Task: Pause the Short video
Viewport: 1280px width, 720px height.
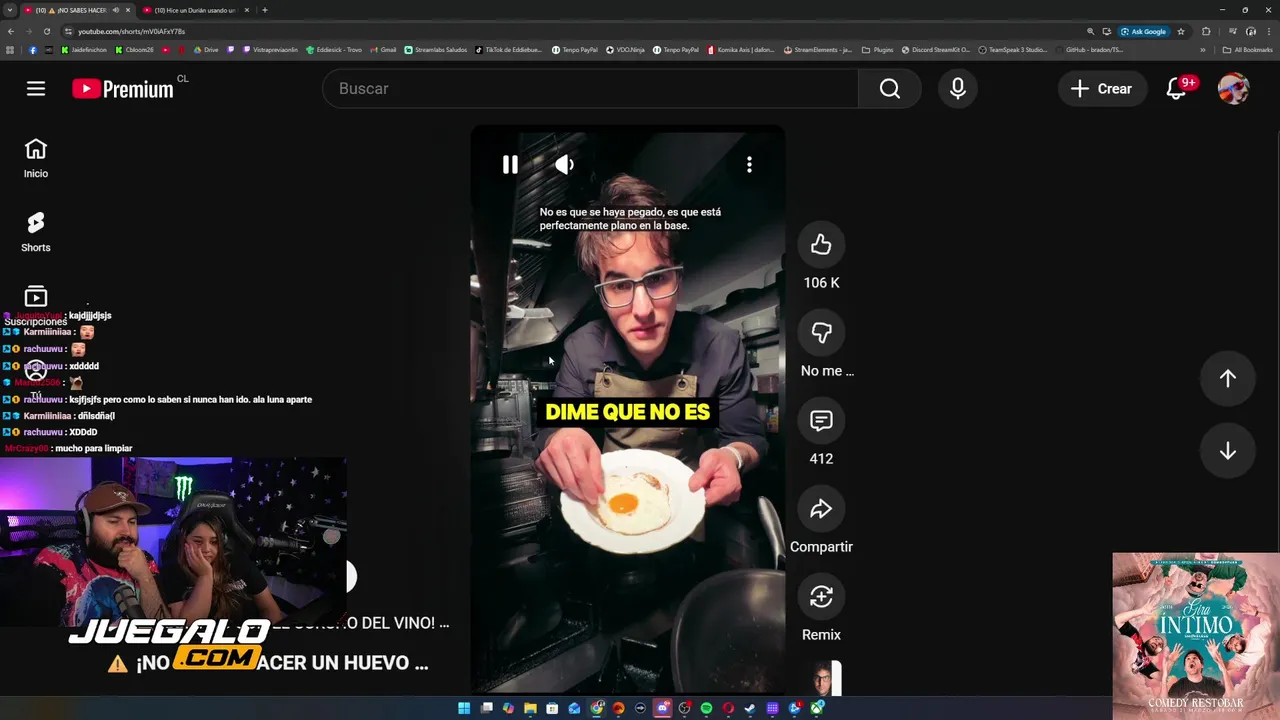Action: pos(510,164)
